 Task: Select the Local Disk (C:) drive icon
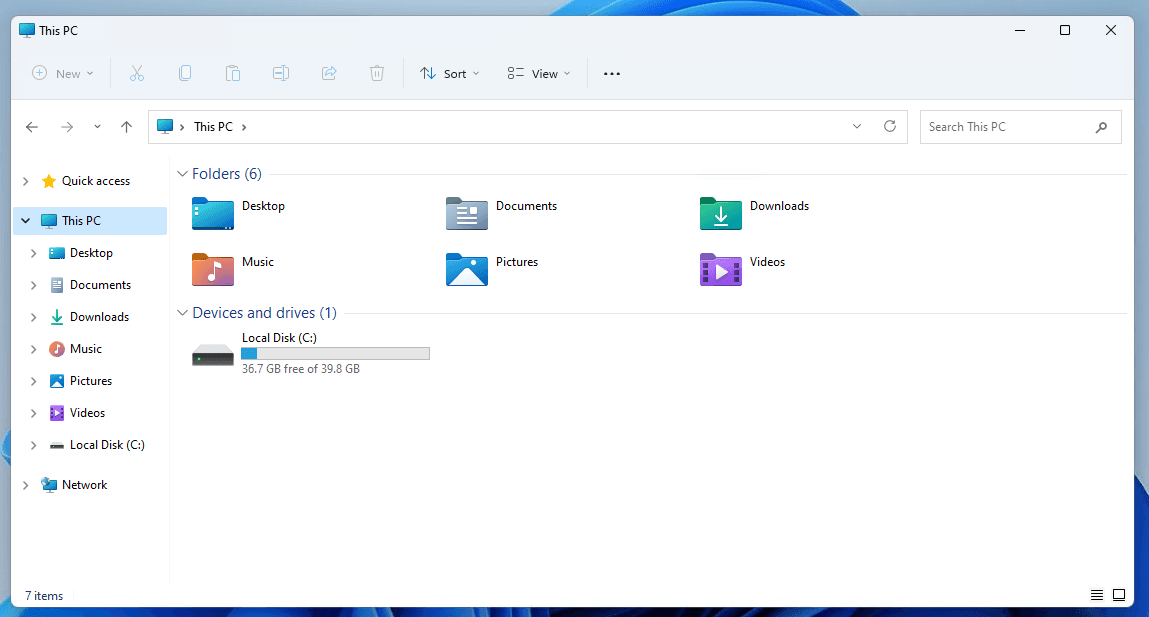point(213,355)
